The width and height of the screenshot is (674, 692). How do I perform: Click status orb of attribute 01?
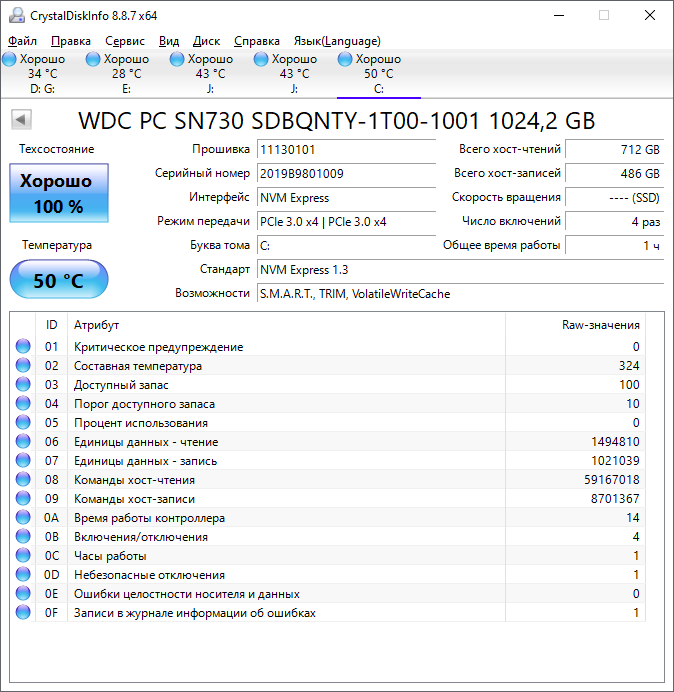23,346
